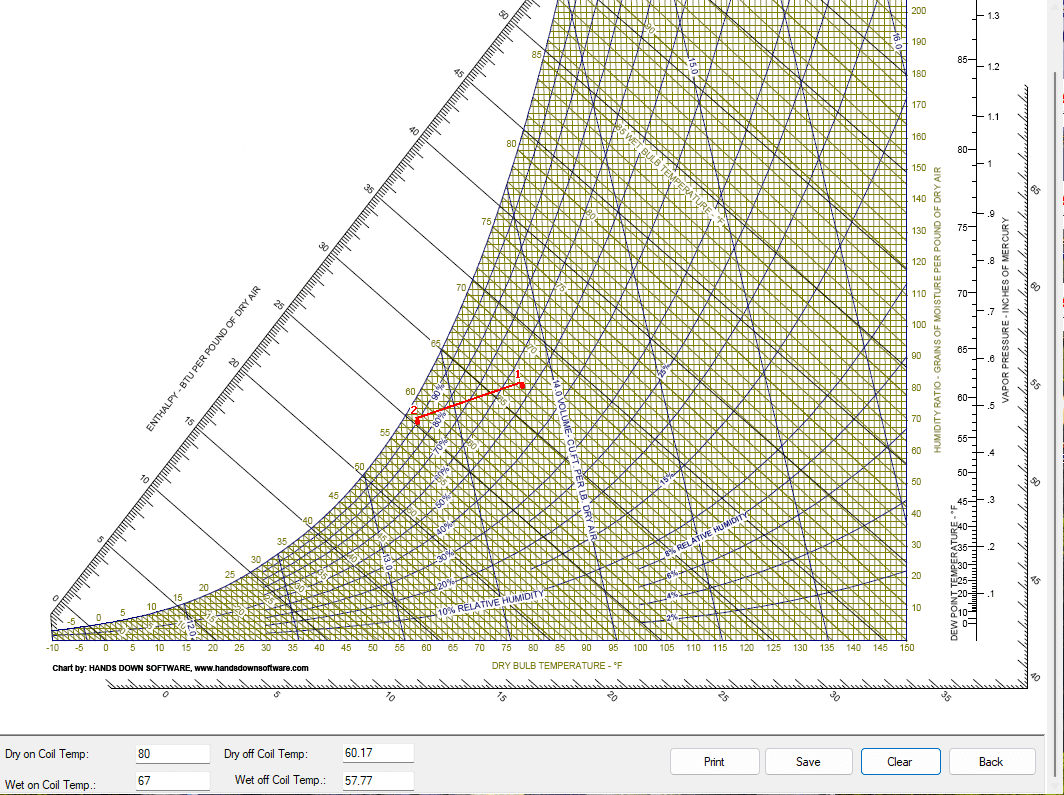This screenshot has height=795, width=1064.
Task: Click the 100 humidity ratio axis value
Action: [919, 325]
